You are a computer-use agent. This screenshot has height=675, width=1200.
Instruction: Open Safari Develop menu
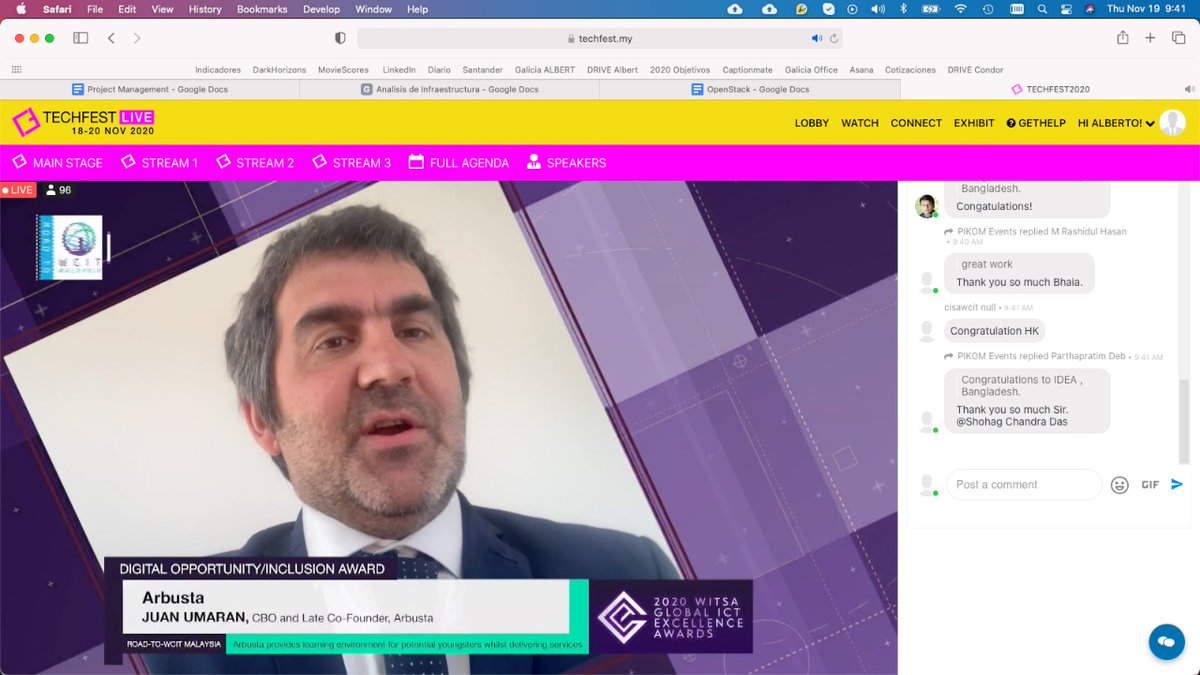pyautogui.click(x=321, y=9)
